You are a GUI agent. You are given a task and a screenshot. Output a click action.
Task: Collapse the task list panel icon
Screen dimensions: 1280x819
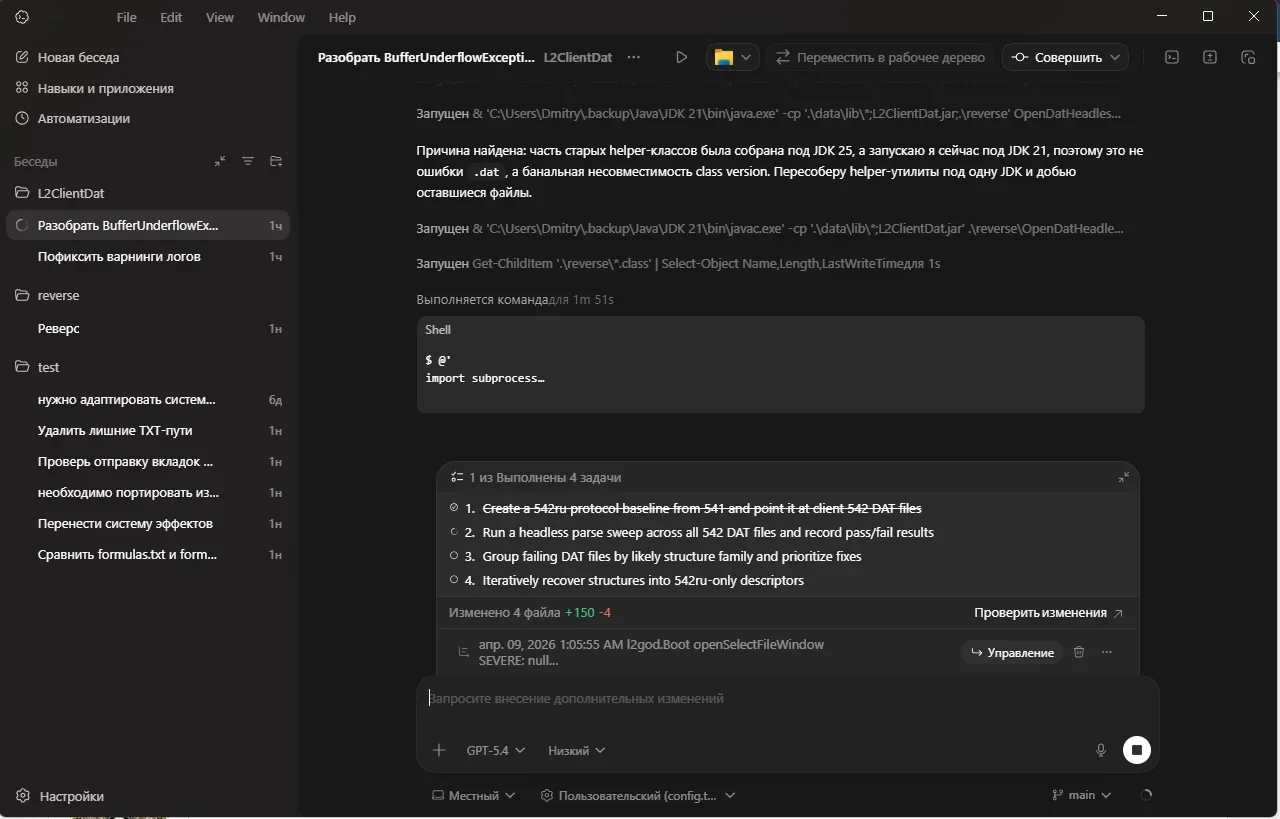point(1123,478)
